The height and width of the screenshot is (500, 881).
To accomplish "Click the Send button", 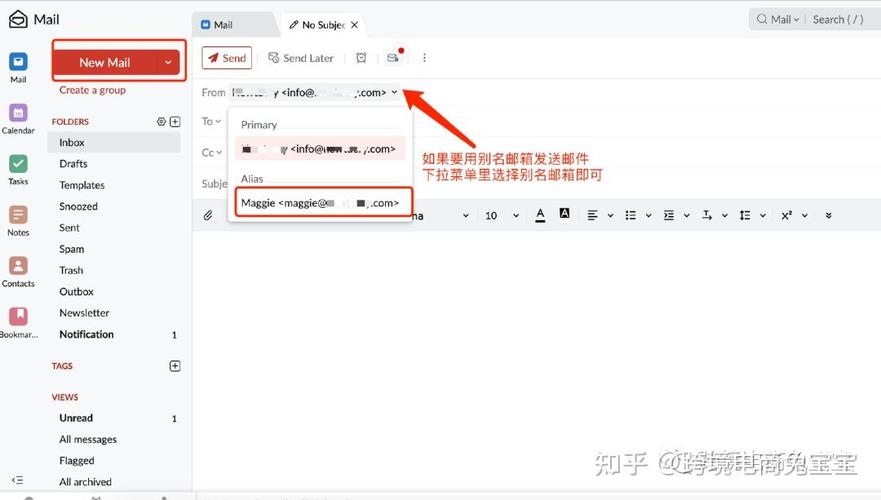I will coord(227,58).
